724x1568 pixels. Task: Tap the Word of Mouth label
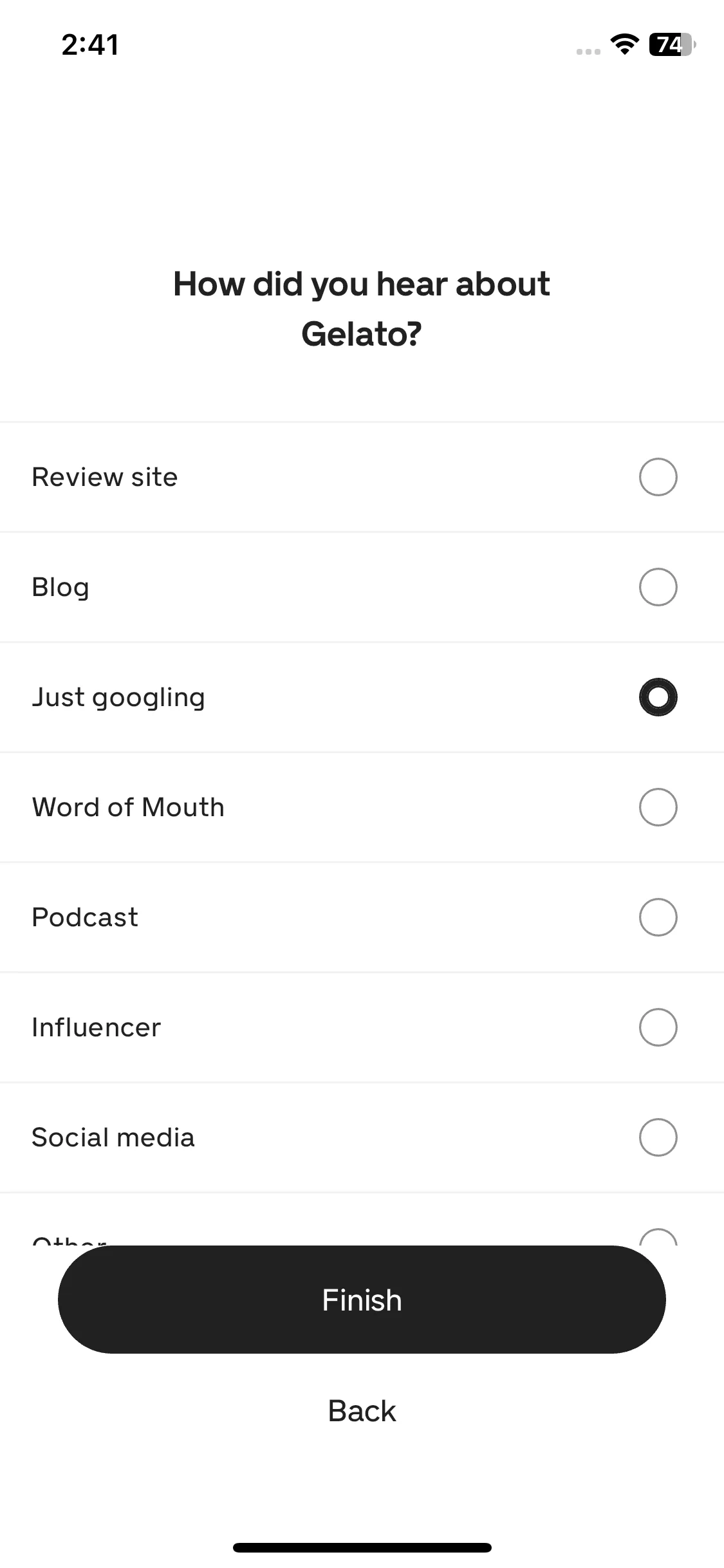(x=129, y=807)
